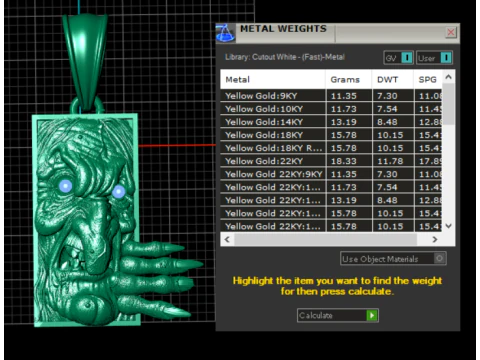Click the vertical scrollbar thumb
Image resolution: width=480 pixels, height=360 pixels.
(449, 104)
